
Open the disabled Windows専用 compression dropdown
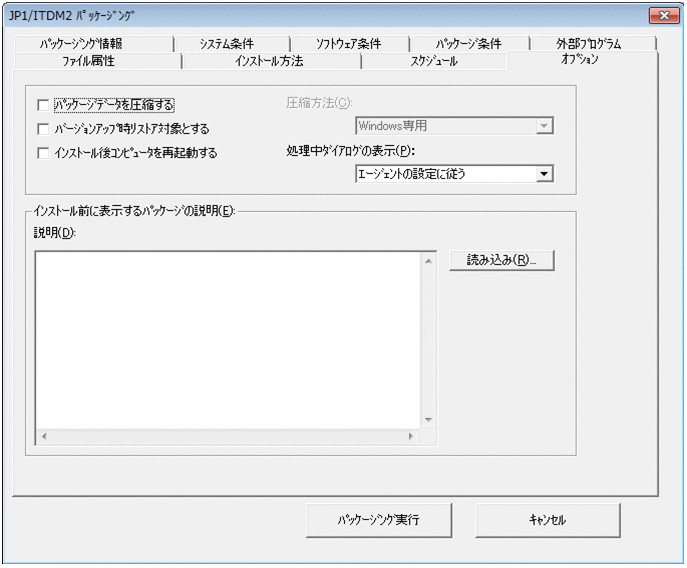(x=454, y=126)
